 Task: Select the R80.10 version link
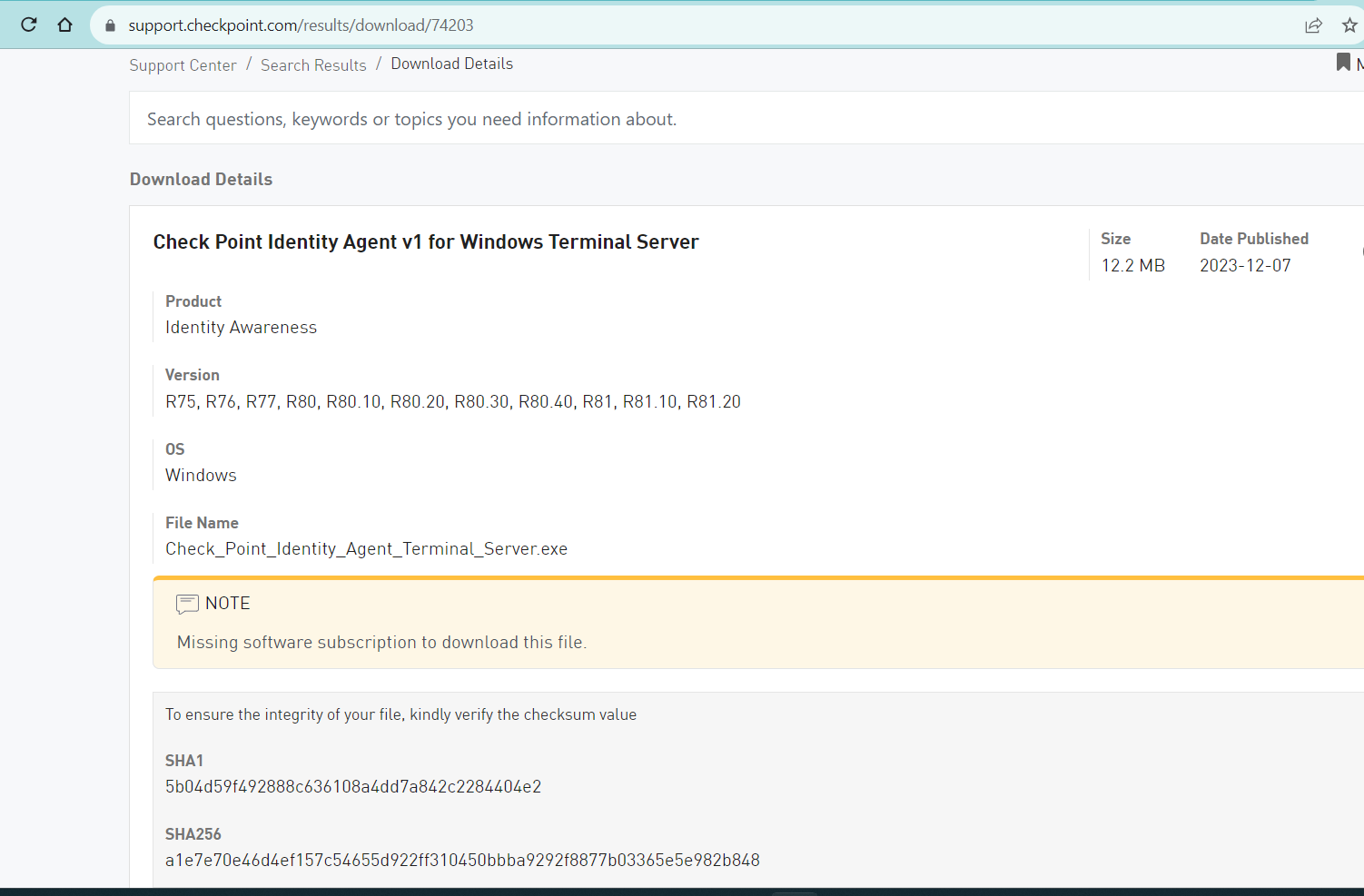pyautogui.click(x=353, y=401)
